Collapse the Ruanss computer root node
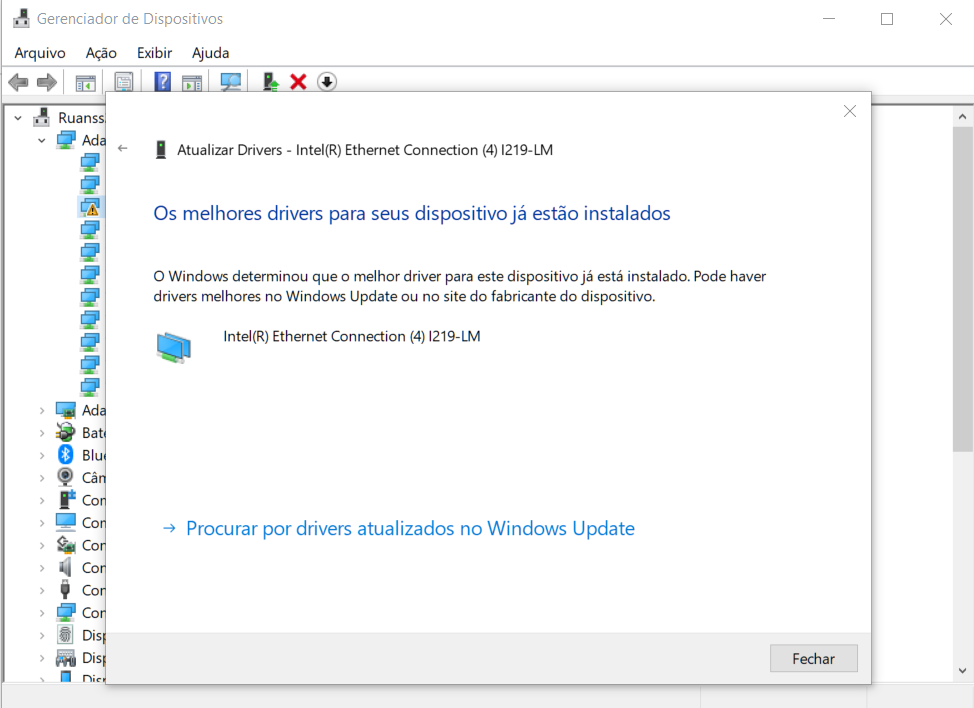 pyautogui.click(x=18, y=118)
